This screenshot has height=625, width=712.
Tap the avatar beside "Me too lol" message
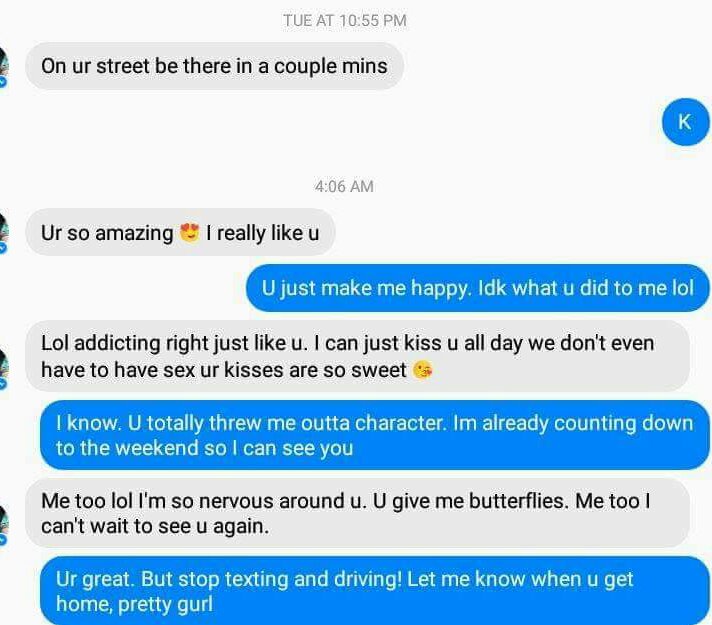click(4, 521)
